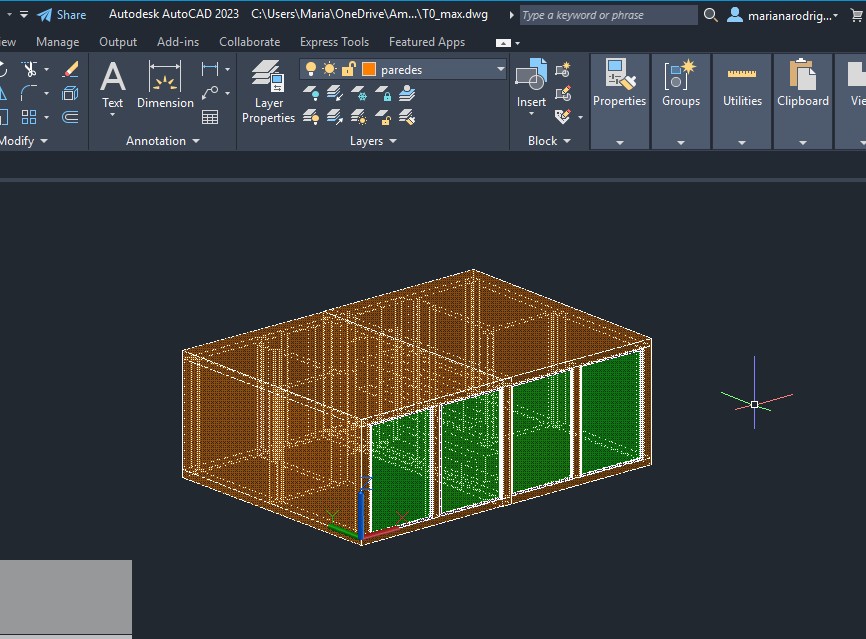Click the Dimension tool icon
Image resolution: width=866 pixels, height=639 pixels.
point(165,84)
